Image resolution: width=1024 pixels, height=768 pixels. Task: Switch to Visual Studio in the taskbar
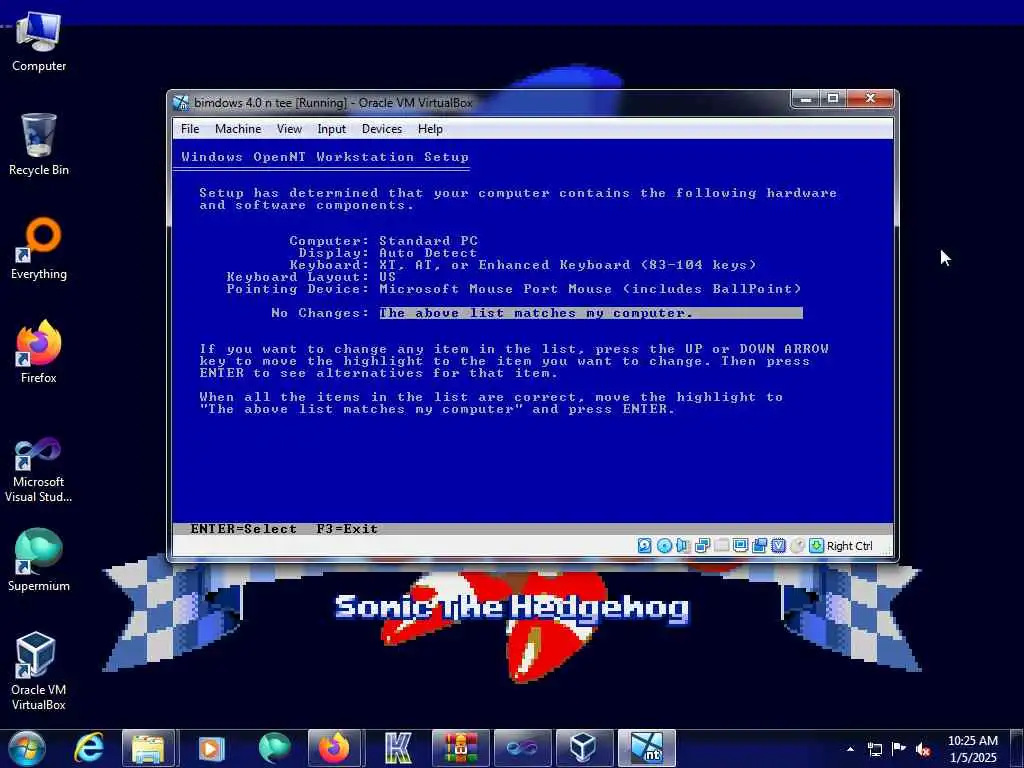point(522,748)
